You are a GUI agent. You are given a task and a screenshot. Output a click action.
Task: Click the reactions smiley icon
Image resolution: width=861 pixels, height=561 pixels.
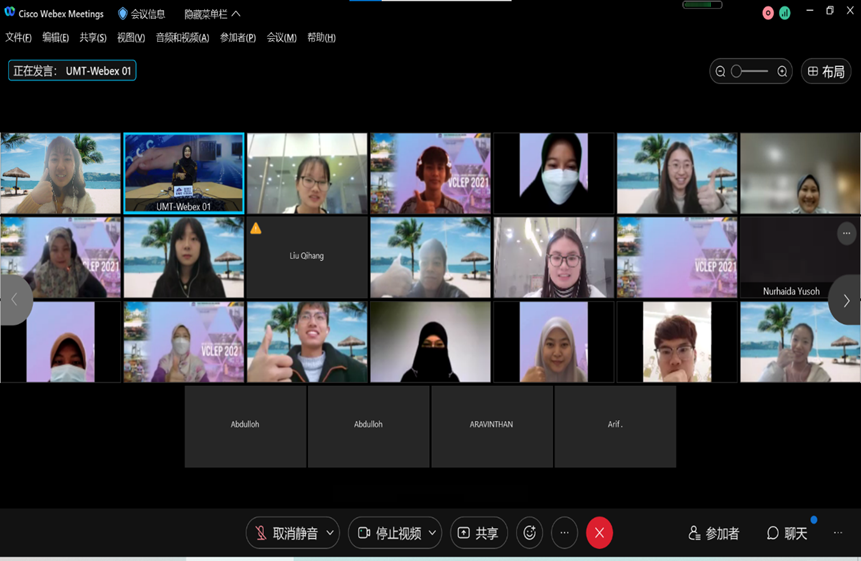[530, 533]
